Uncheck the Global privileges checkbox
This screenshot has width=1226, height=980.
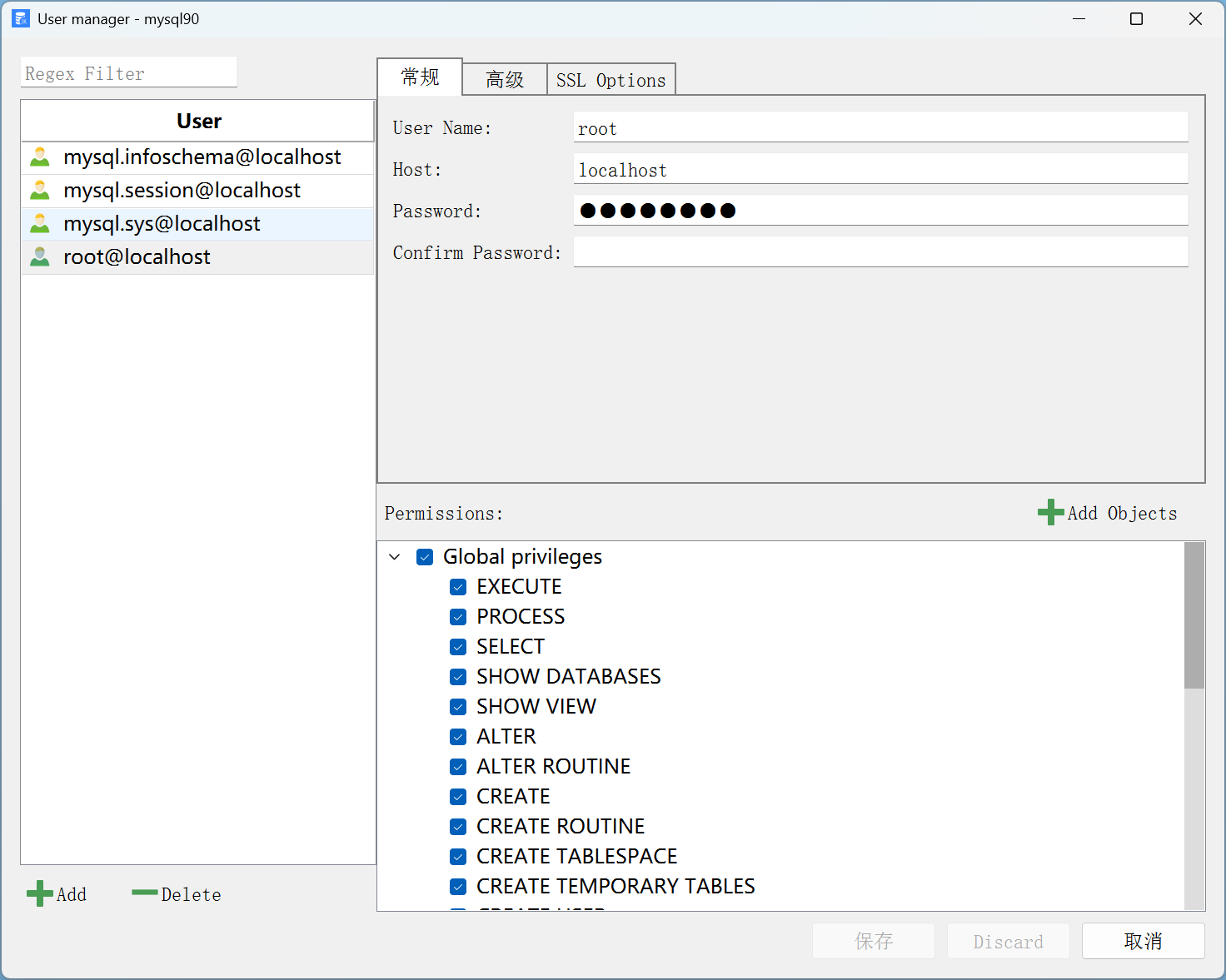pyautogui.click(x=425, y=557)
